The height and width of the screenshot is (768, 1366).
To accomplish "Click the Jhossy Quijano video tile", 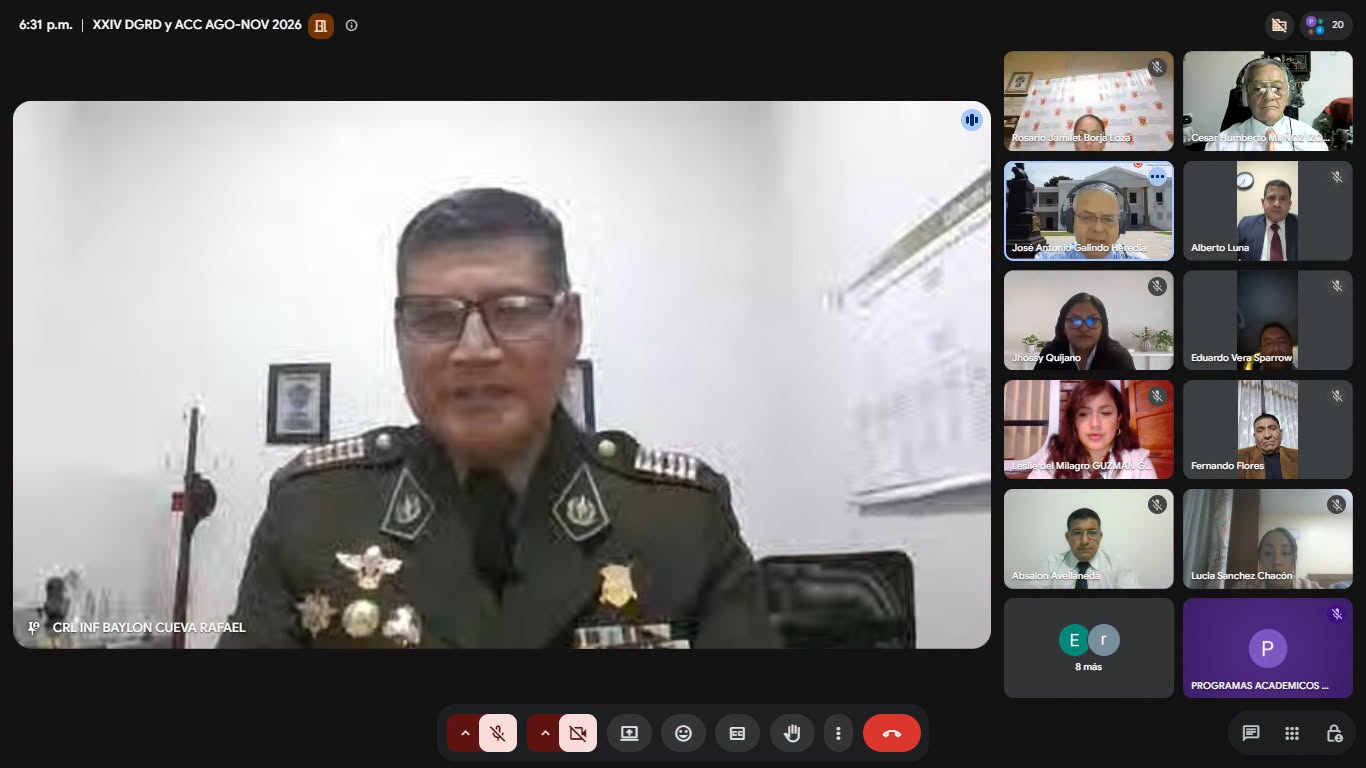I will coord(1089,320).
